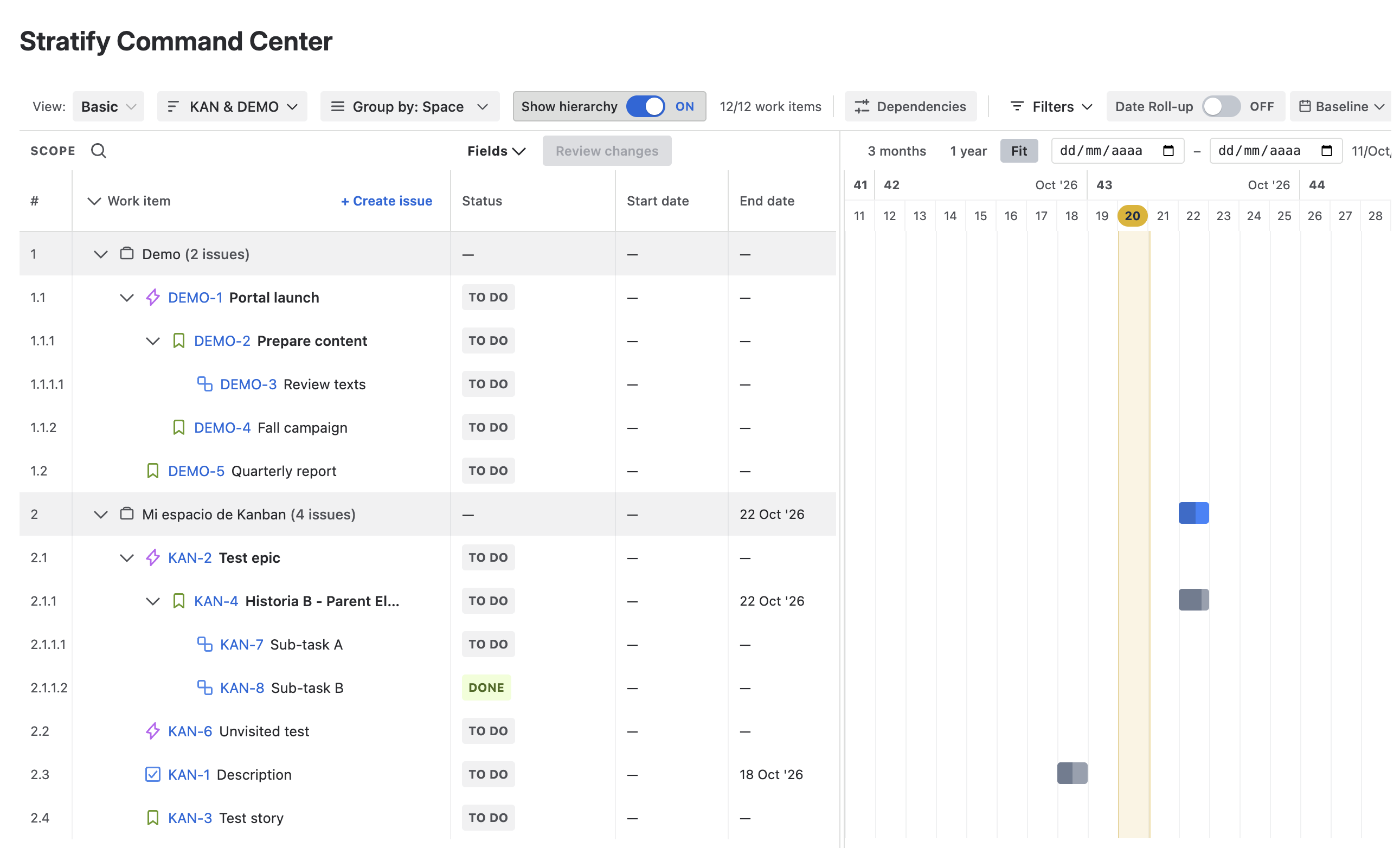Open the KAN-1 issue link
The width and height of the screenshot is (1400, 848).
(x=189, y=774)
